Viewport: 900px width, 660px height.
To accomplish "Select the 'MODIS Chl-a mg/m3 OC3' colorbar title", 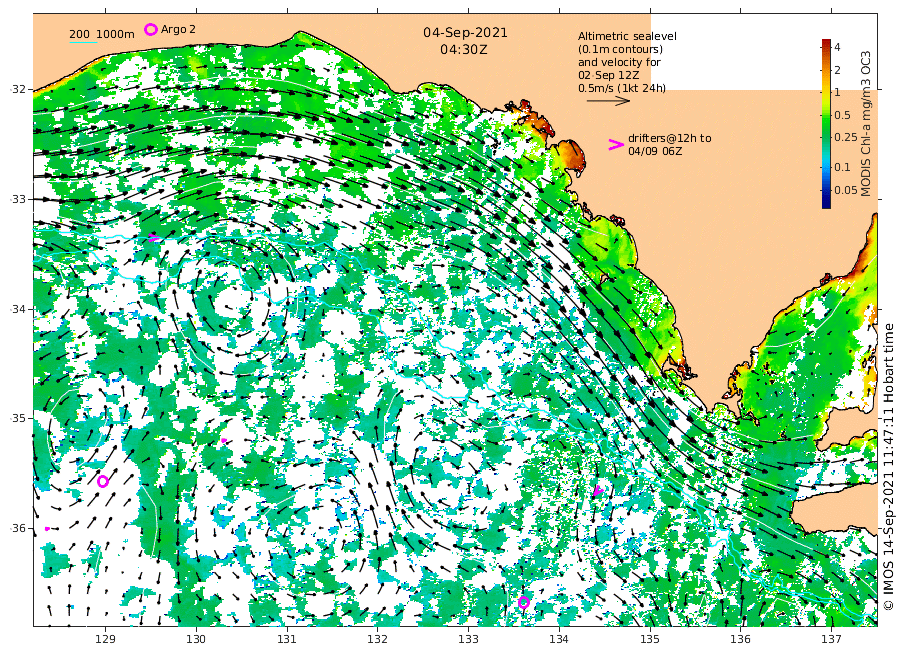I will click(866, 124).
